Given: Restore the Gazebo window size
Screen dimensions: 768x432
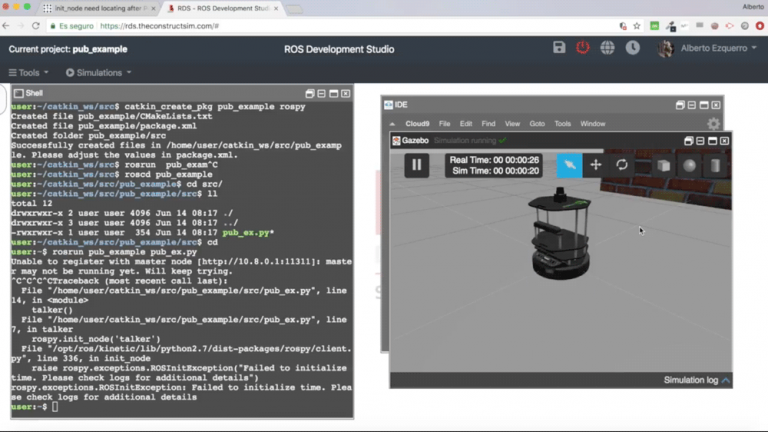Looking at the screenshot, I should (x=688, y=141).
